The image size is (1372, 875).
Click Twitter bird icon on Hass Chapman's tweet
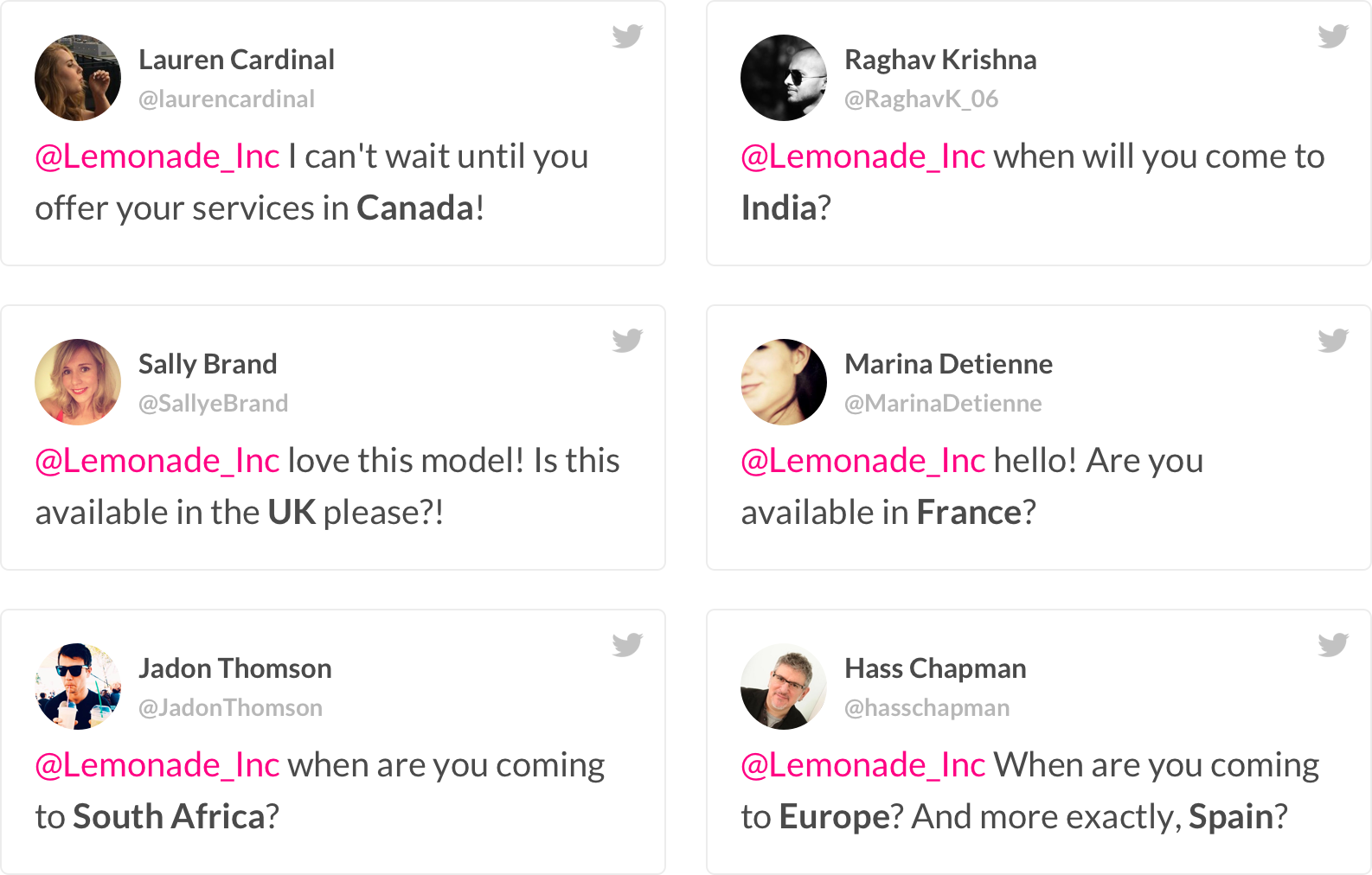point(1333,645)
